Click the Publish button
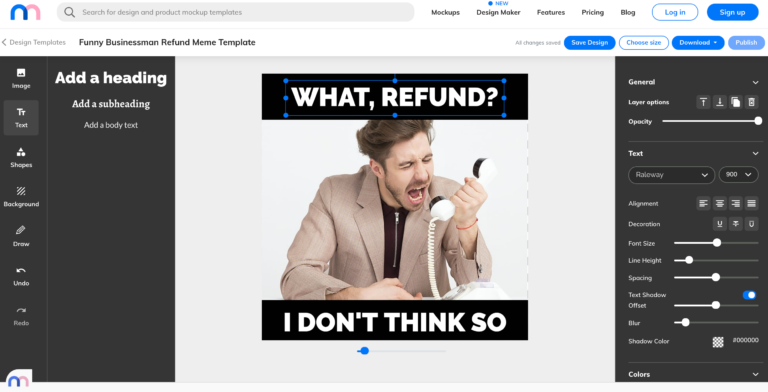 click(746, 43)
